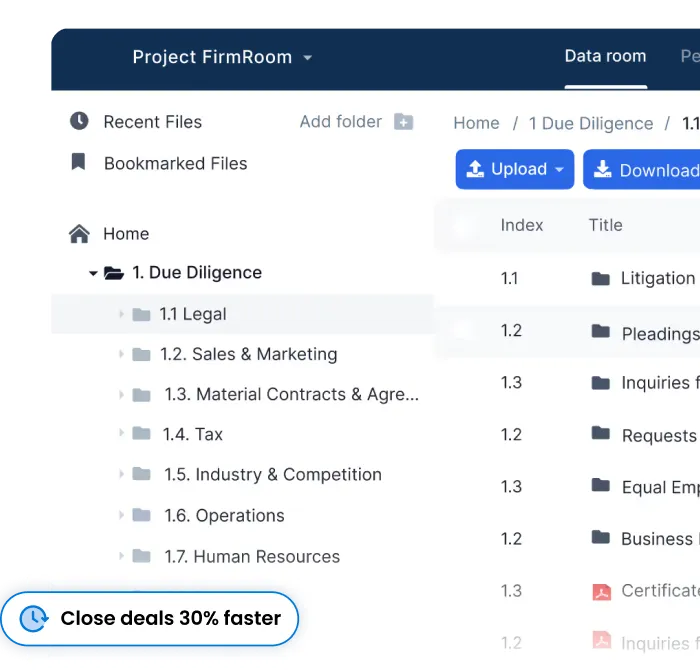The height and width of the screenshot is (670, 700).
Task: Click the 1.6. Operations folder icon
Action: click(142, 515)
